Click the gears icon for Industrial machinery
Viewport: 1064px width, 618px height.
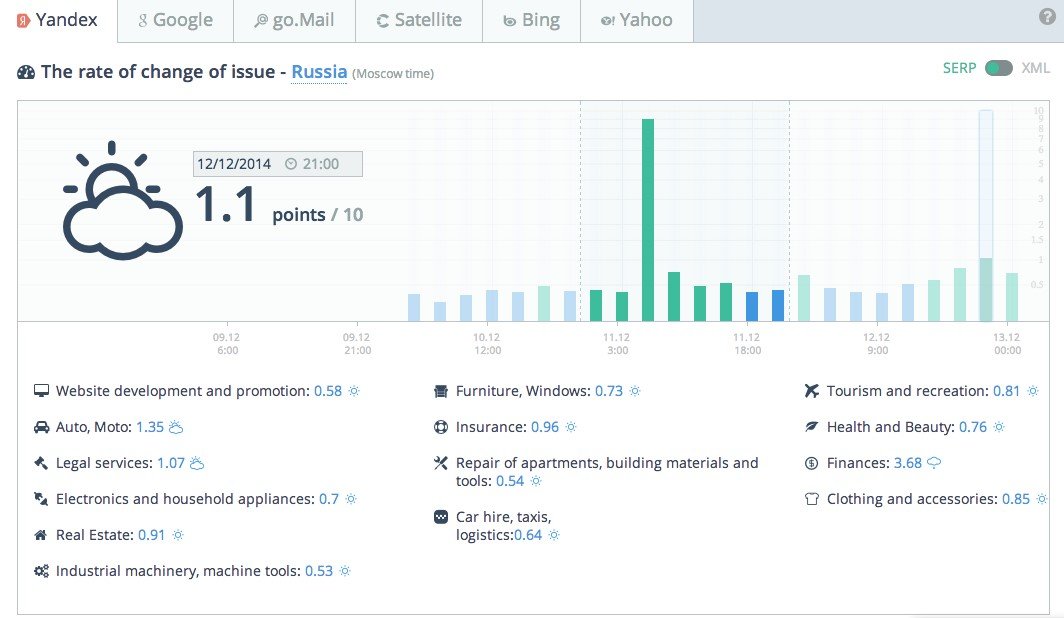[x=41, y=571]
